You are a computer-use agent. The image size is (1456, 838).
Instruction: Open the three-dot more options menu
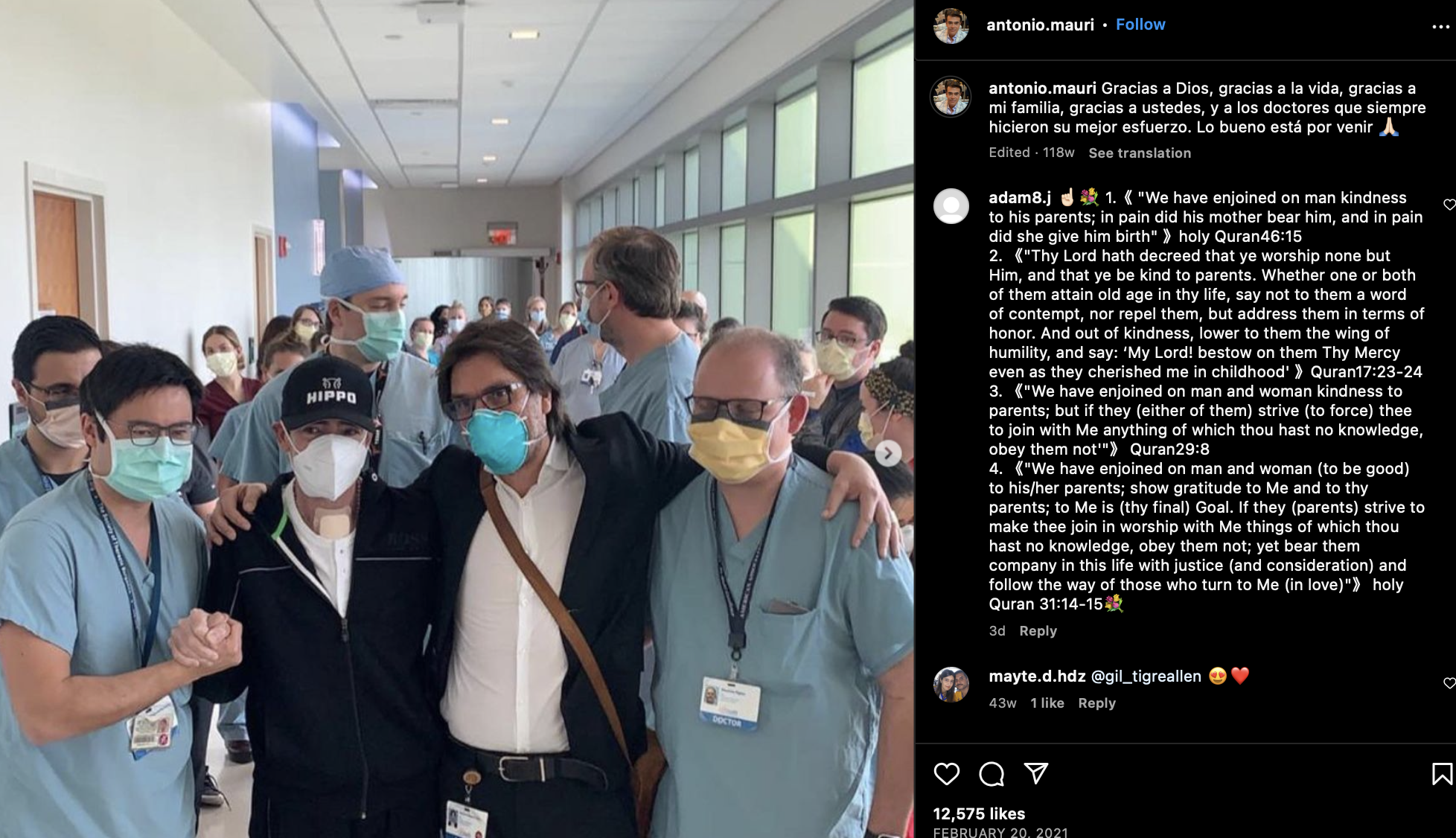click(x=1440, y=27)
